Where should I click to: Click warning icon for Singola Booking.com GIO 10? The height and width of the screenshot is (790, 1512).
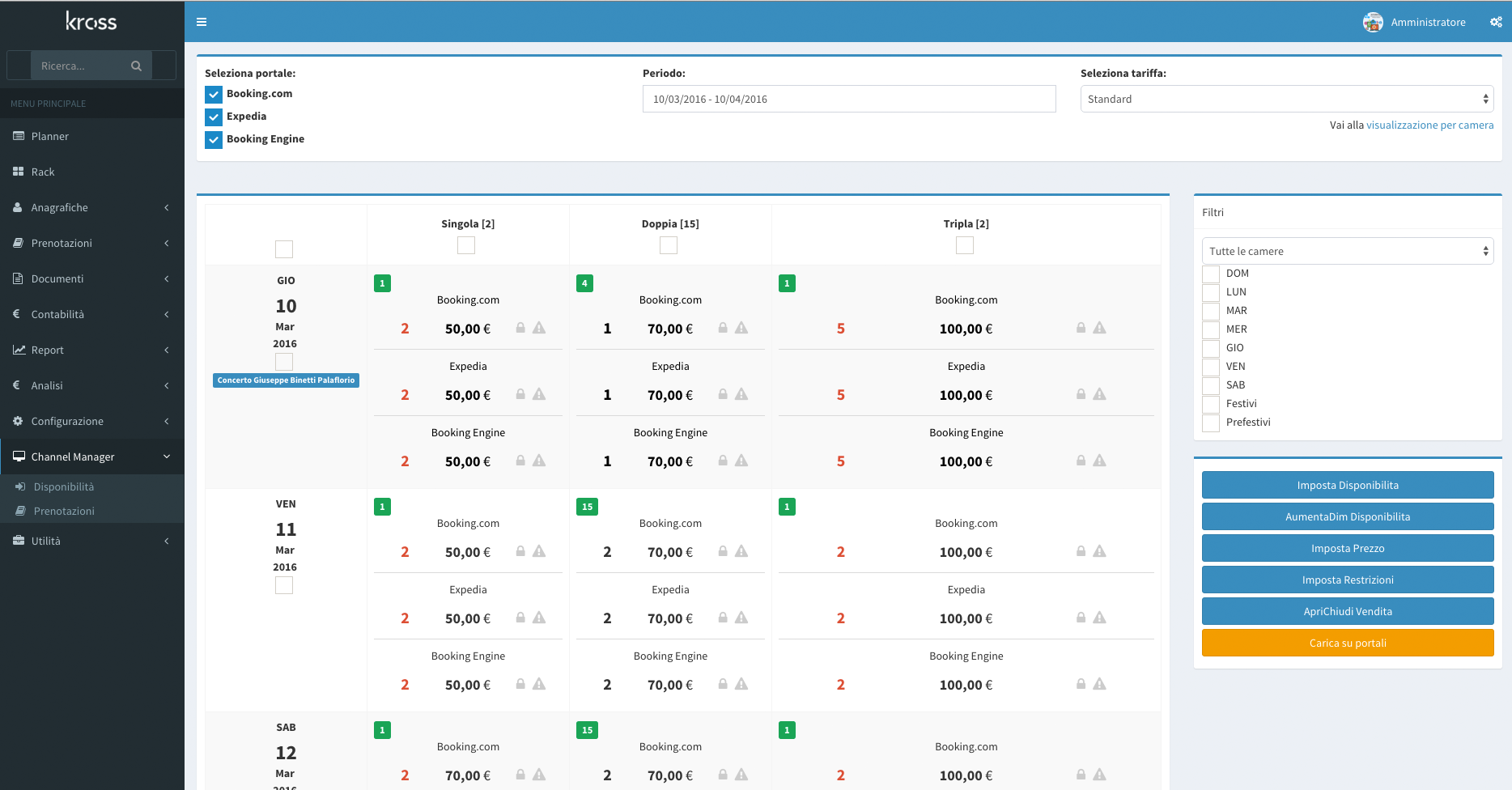[539, 328]
